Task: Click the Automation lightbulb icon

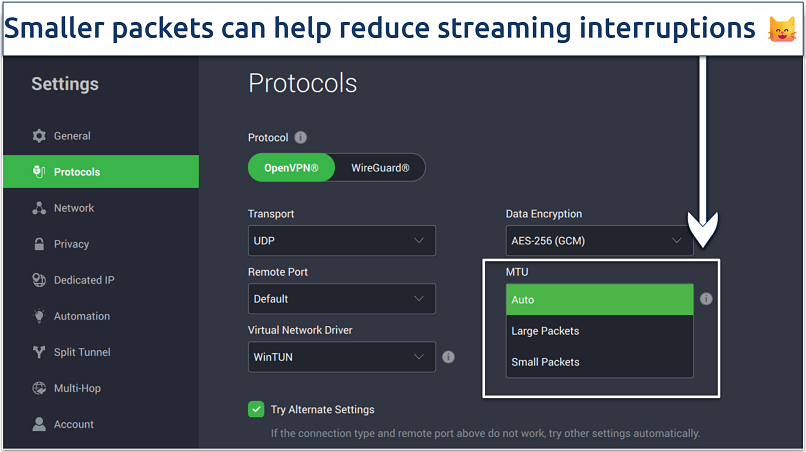Action: 39,316
